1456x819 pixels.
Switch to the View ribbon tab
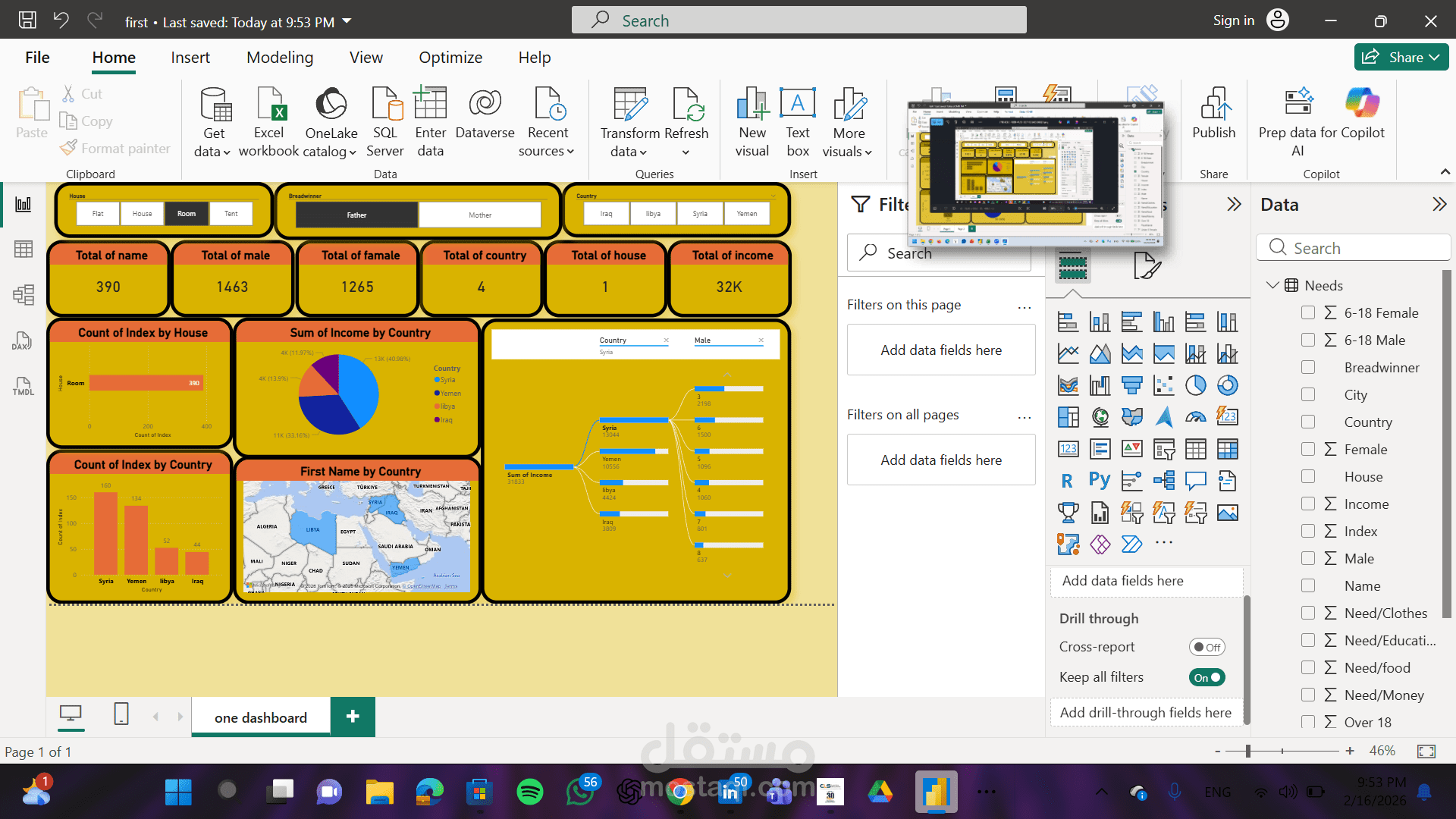pyautogui.click(x=366, y=58)
